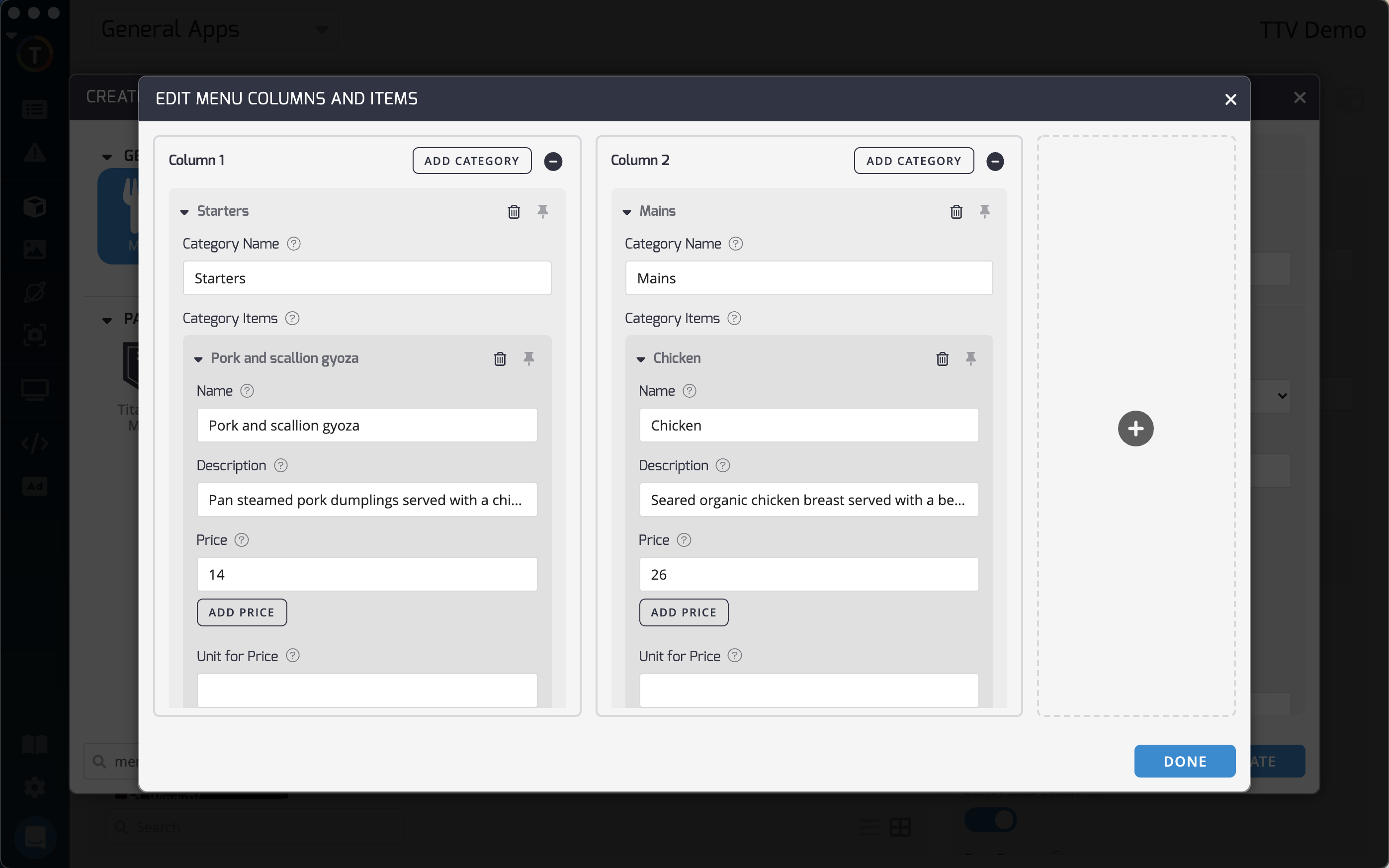Click the Chicken price input field
This screenshot has width=1389, height=868.
coord(808,574)
